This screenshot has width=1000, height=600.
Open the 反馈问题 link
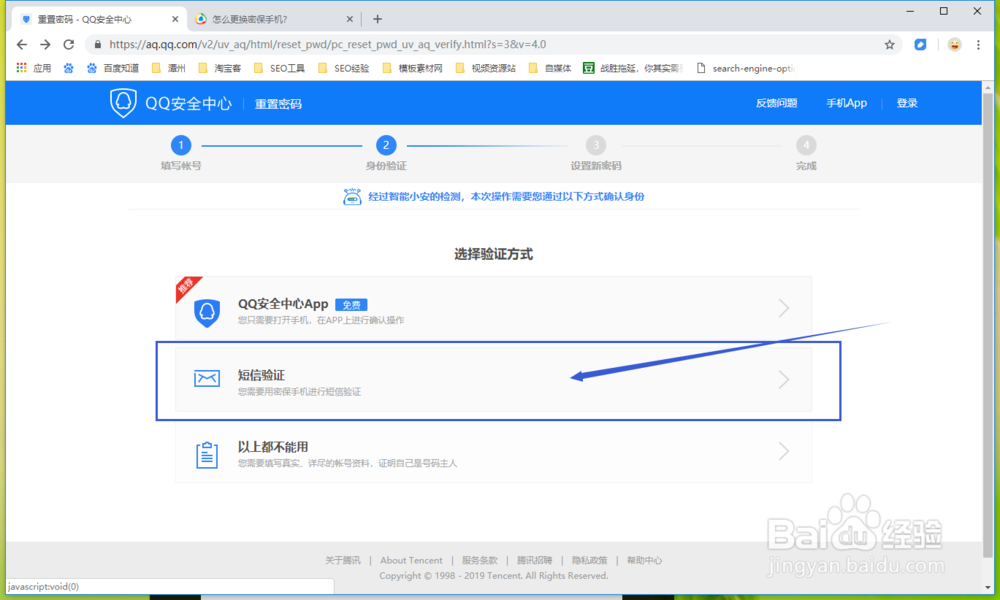pos(776,103)
